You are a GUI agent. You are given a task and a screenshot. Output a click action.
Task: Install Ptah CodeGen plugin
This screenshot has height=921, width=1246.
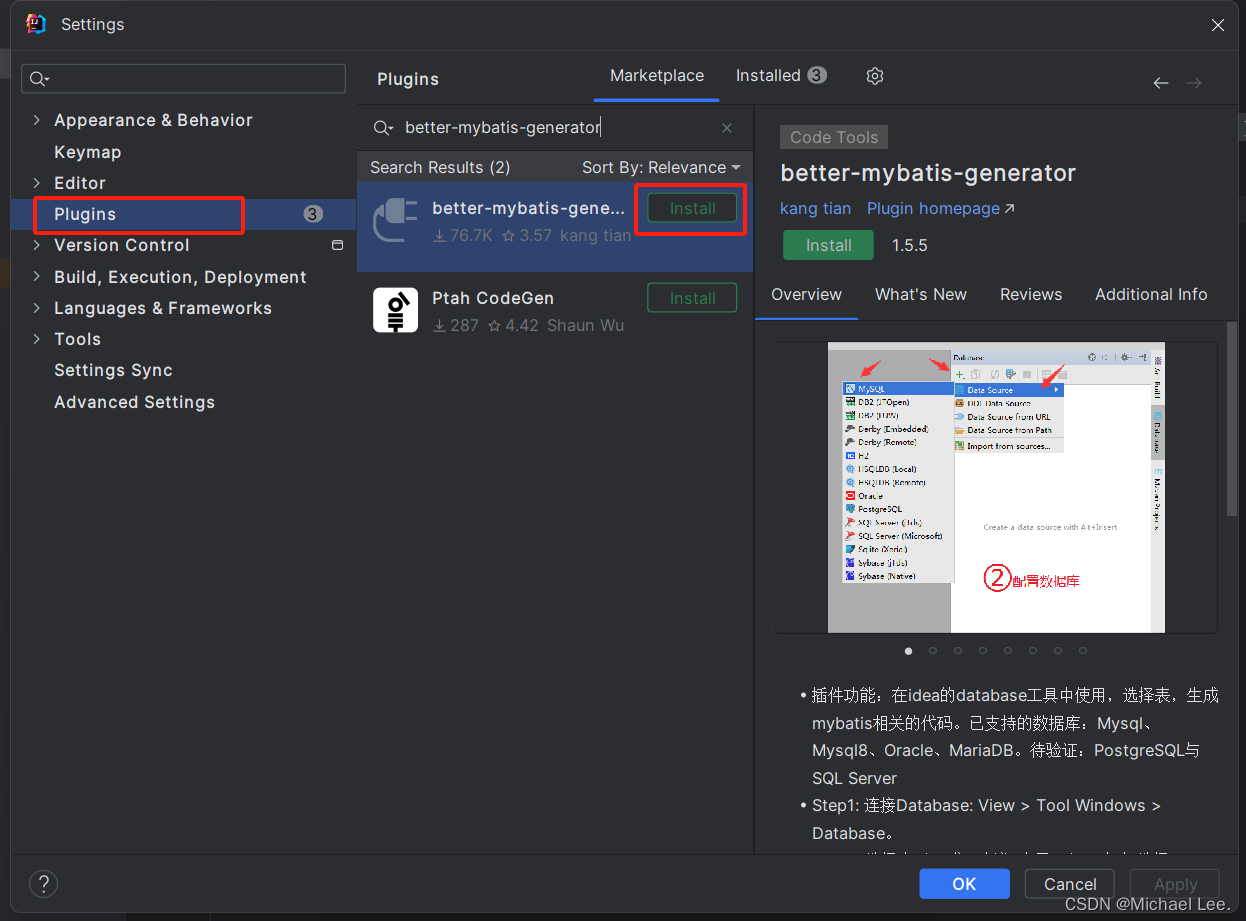(x=692, y=298)
